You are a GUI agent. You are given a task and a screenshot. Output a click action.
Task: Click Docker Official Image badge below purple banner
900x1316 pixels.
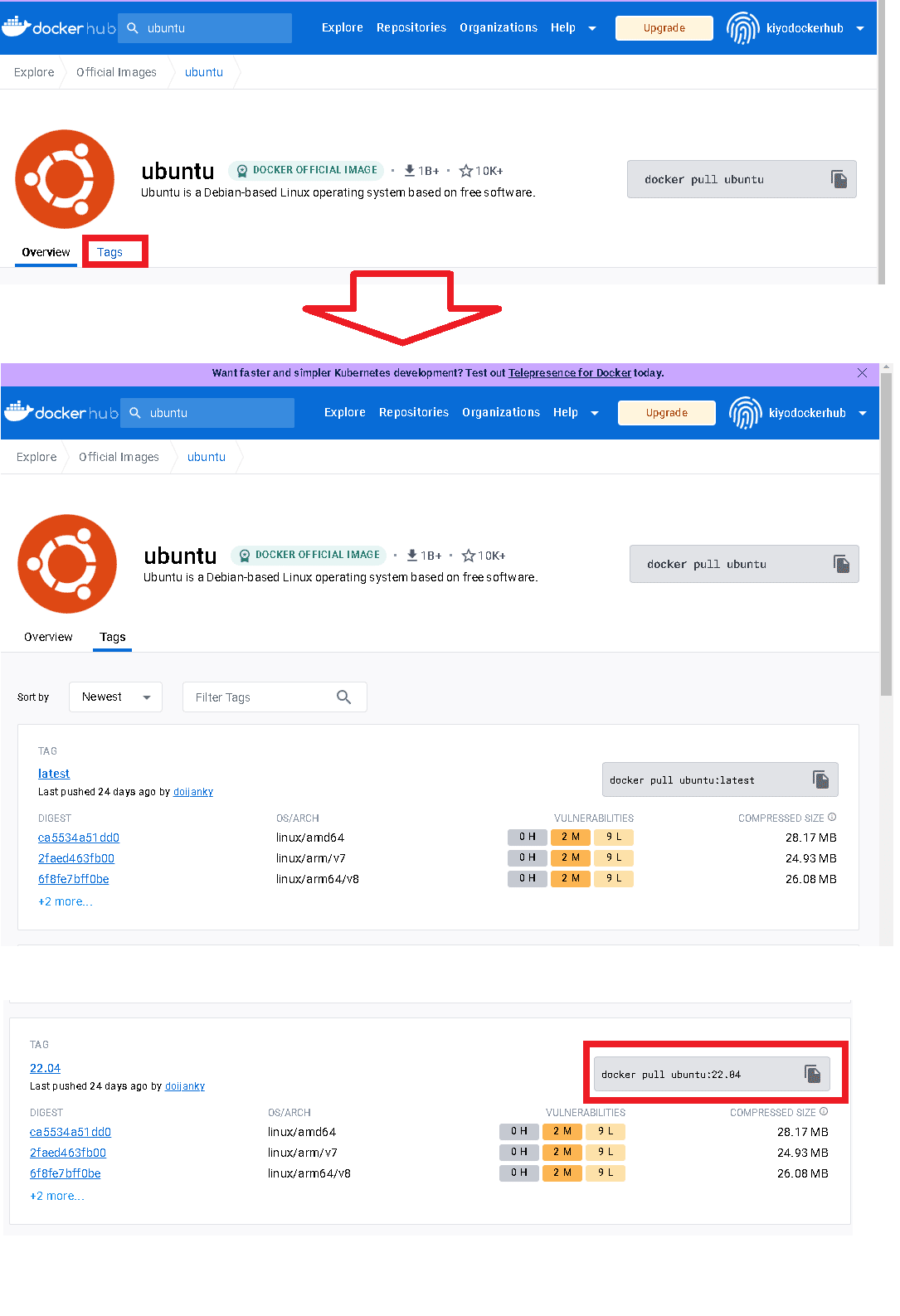coord(309,555)
